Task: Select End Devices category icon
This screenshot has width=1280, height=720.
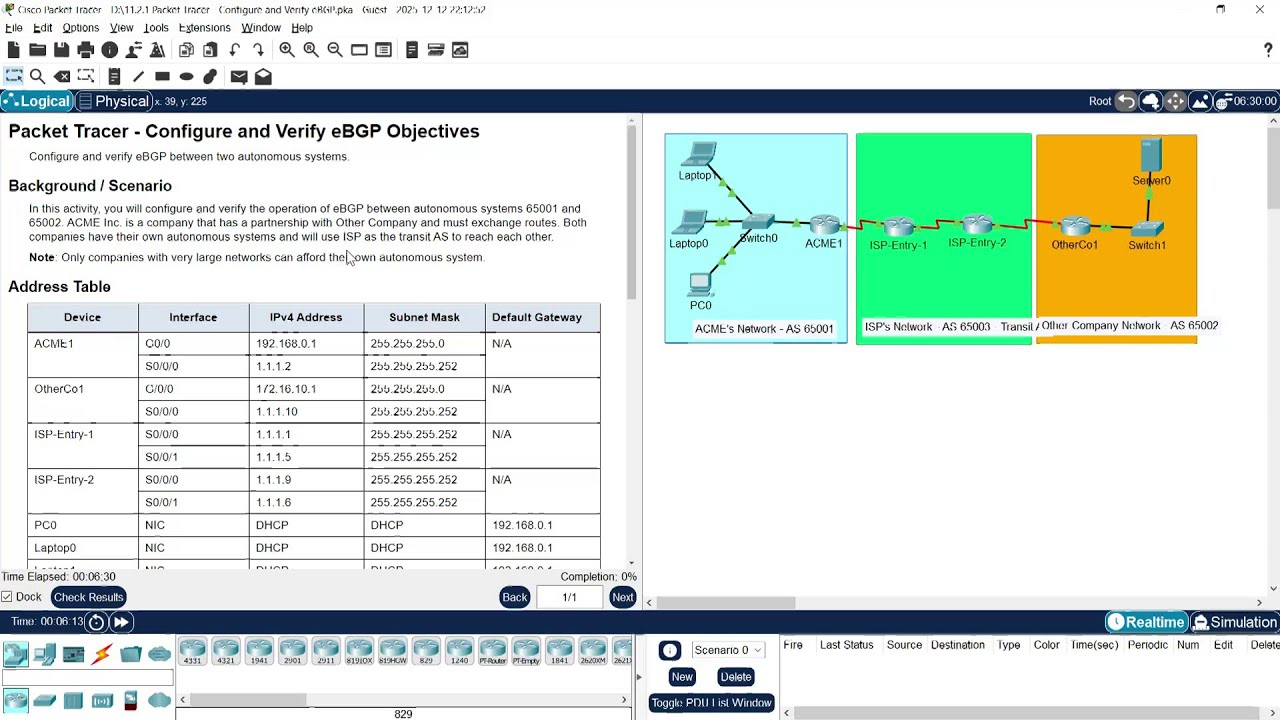Action: pyautogui.click(x=44, y=654)
